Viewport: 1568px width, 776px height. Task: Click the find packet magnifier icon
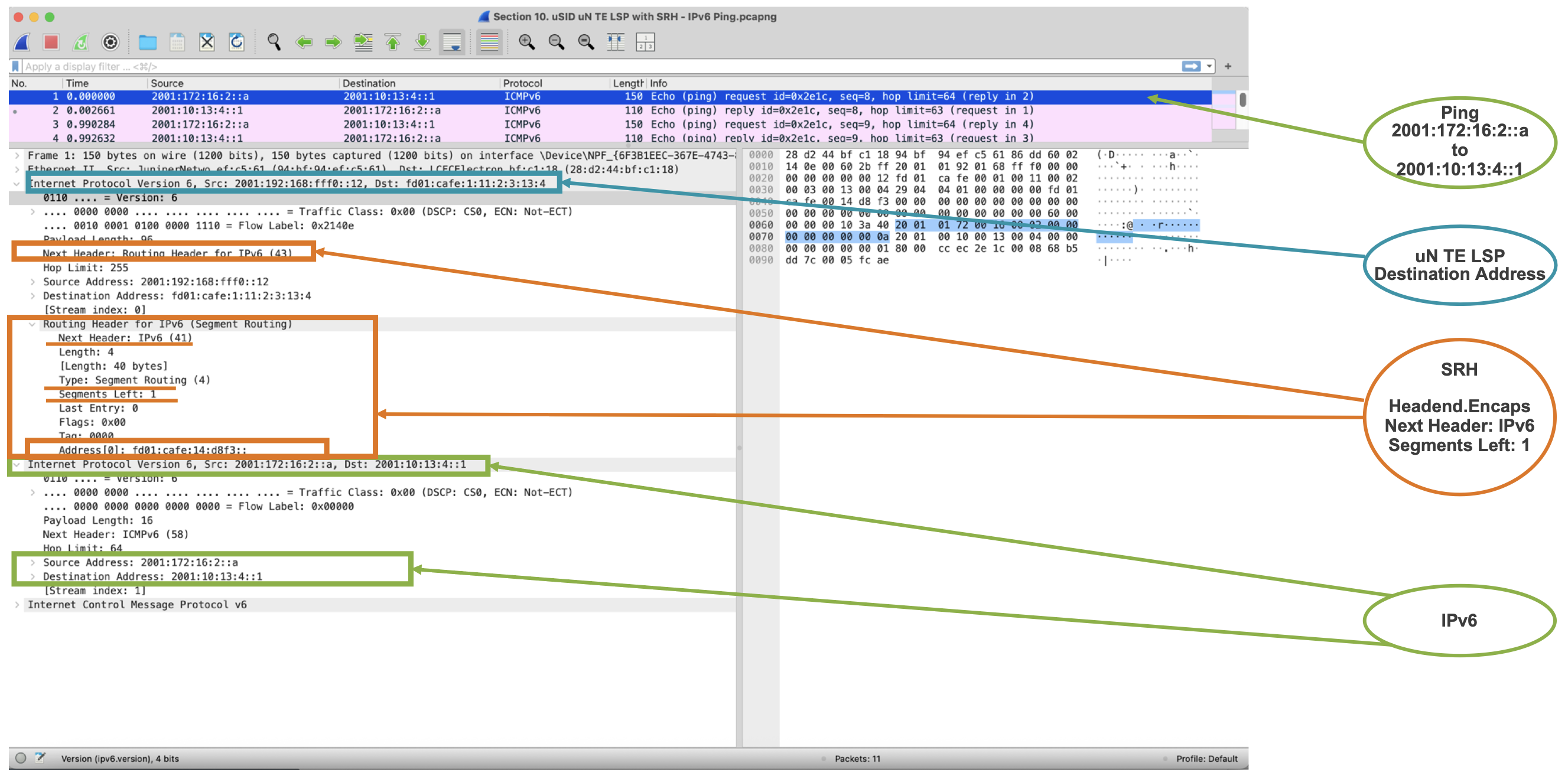coord(274,42)
